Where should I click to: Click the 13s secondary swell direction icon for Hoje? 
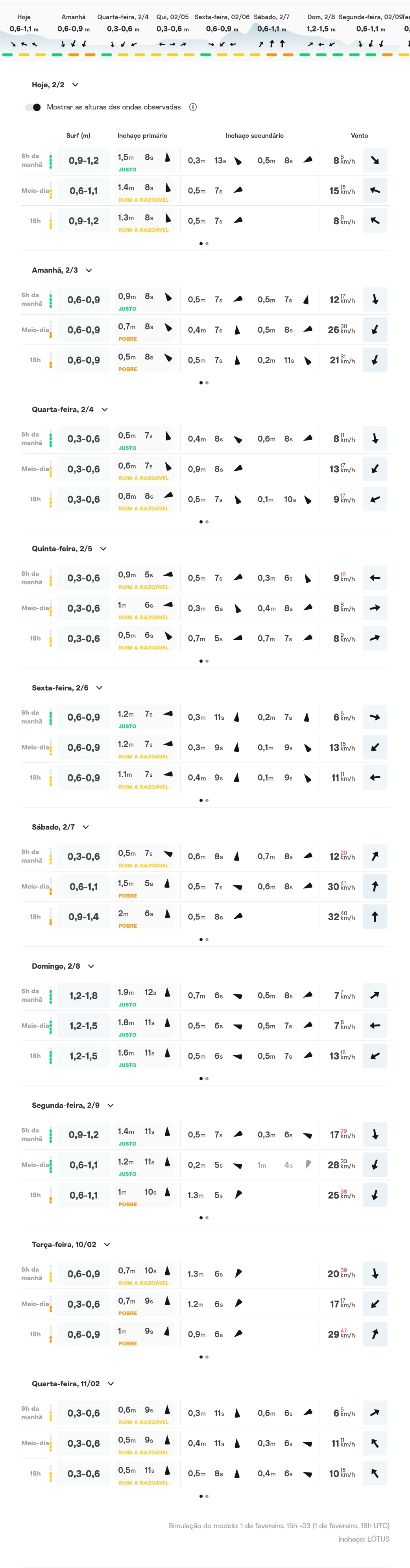238,161
